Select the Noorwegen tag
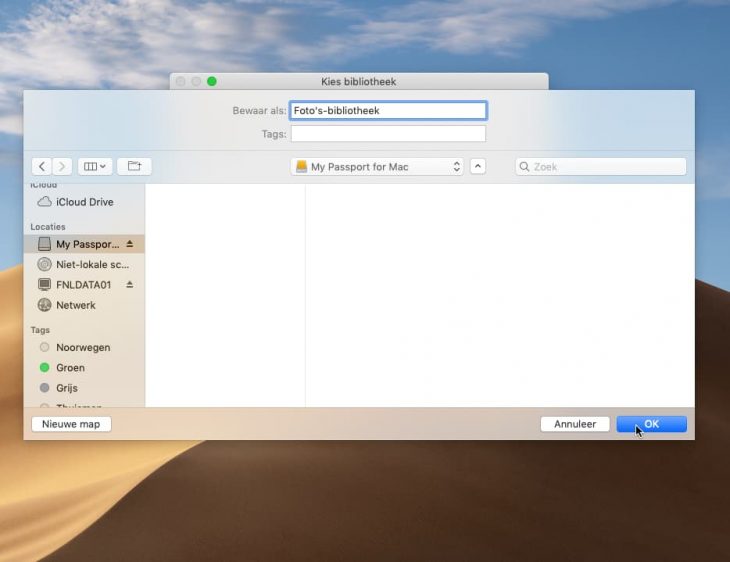Screen dimensions: 730x562 pos(83,348)
